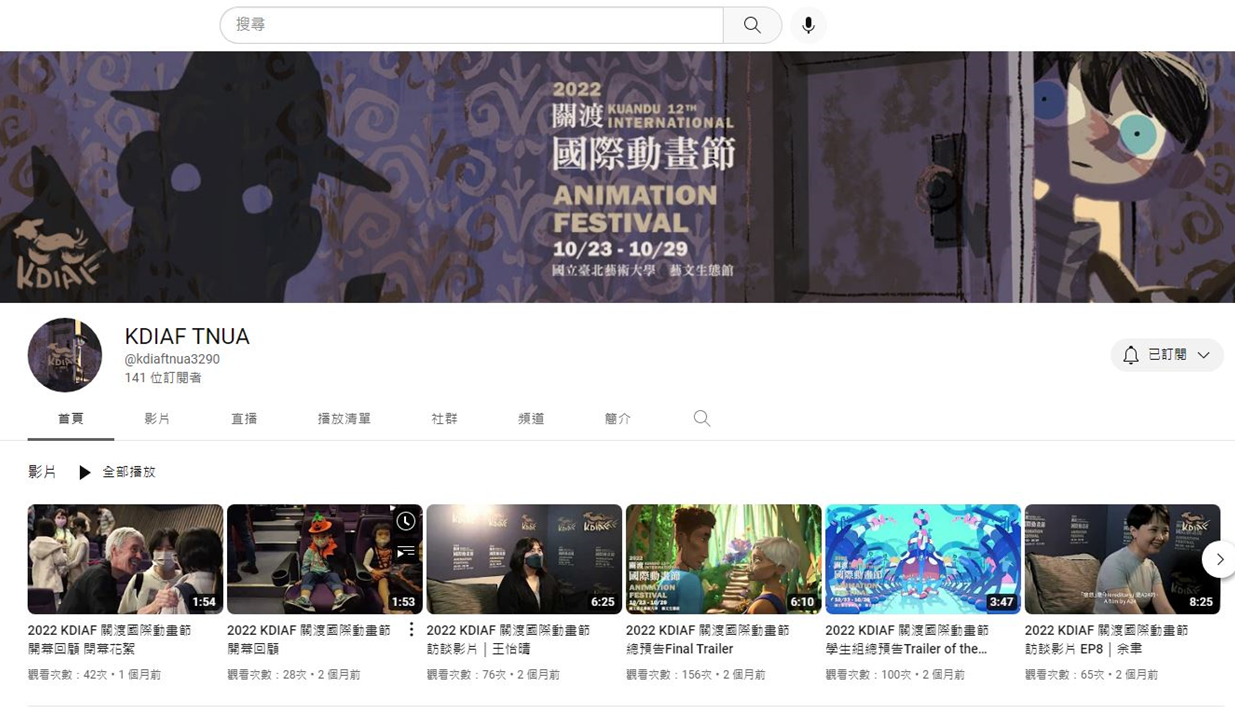Switch to the 首頁 tab
This screenshot has height=714, width=1235.
(71, 419)
